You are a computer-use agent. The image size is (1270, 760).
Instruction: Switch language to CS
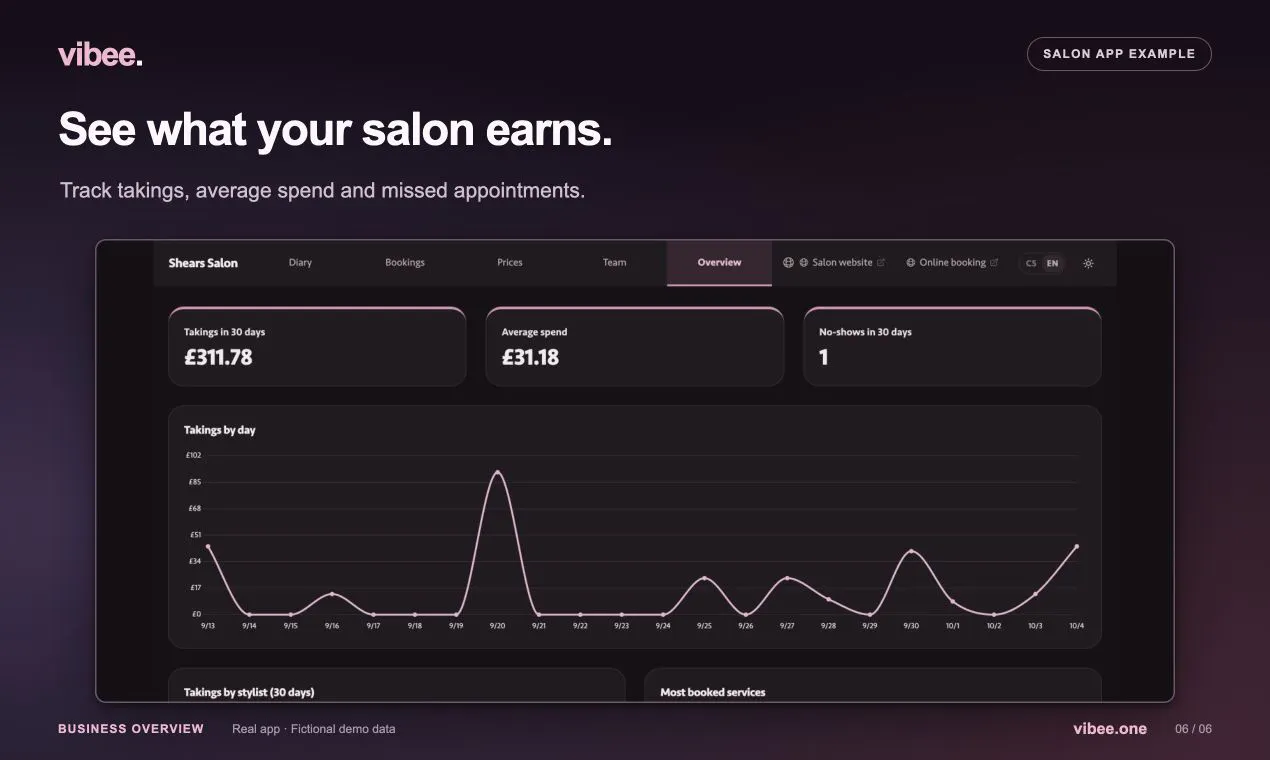[x=1031, y=263]
